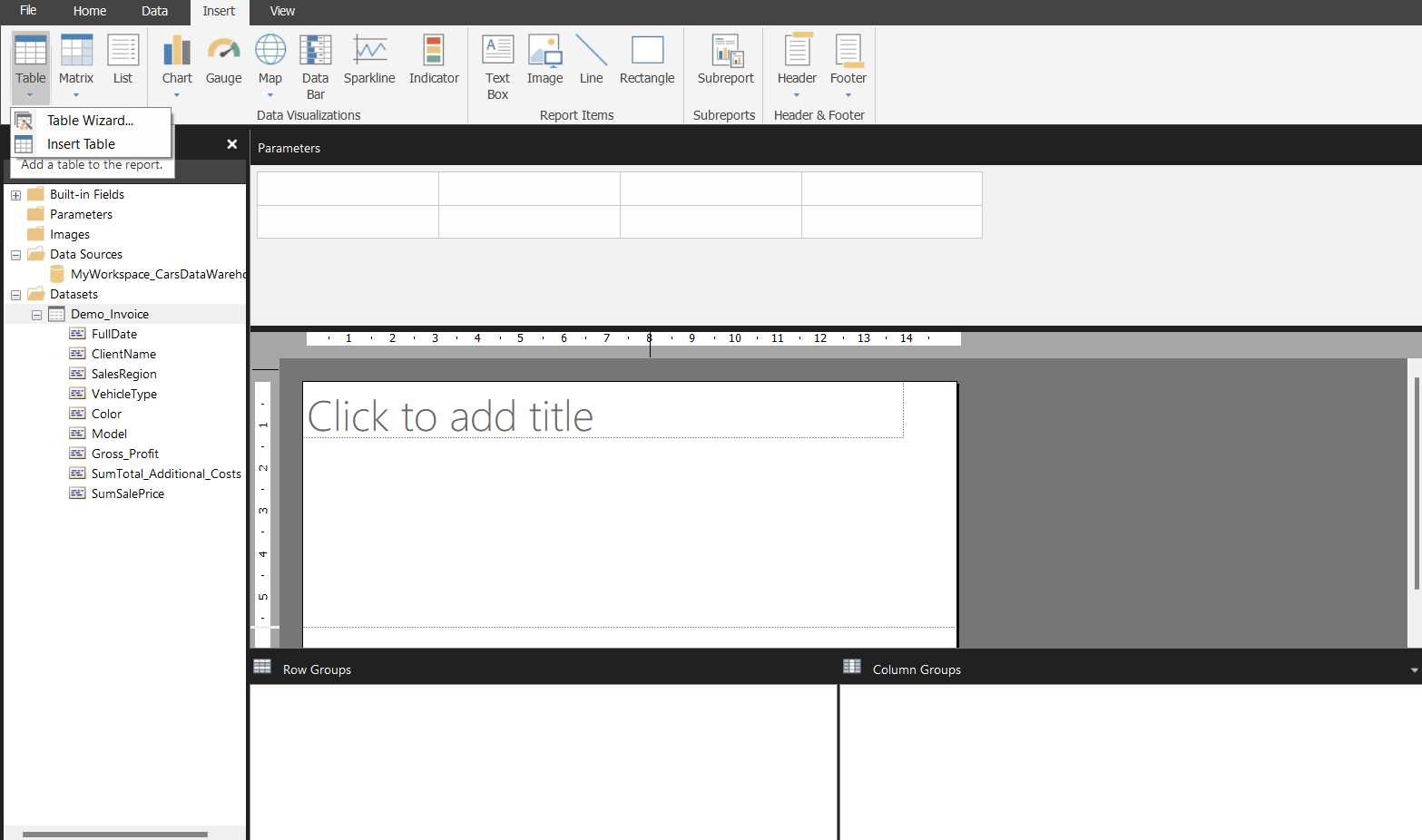
Task: Open the Footer dropdown arrow
Action: [x=848, y=94]
